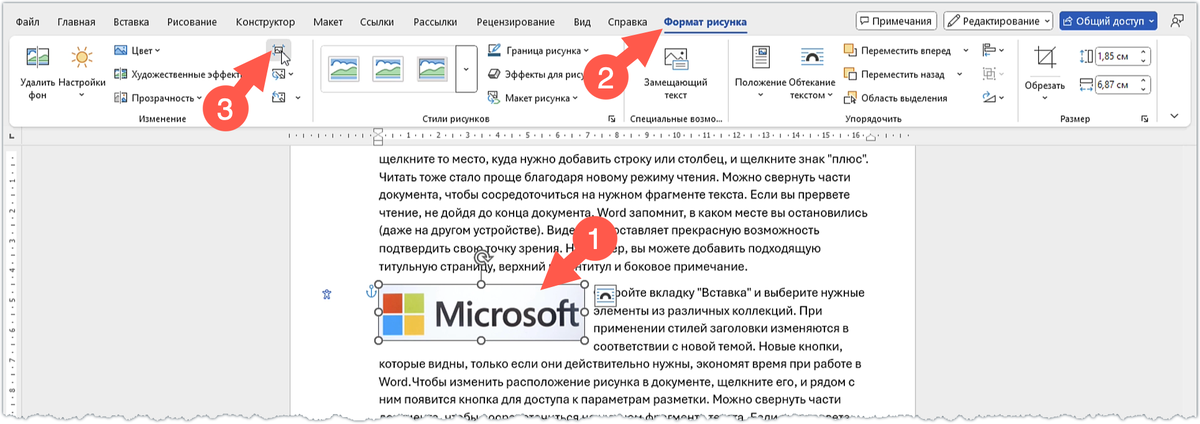Apply the third picture style thumbnail
This screenshot has width=1200, height=424.
(433, 67)
